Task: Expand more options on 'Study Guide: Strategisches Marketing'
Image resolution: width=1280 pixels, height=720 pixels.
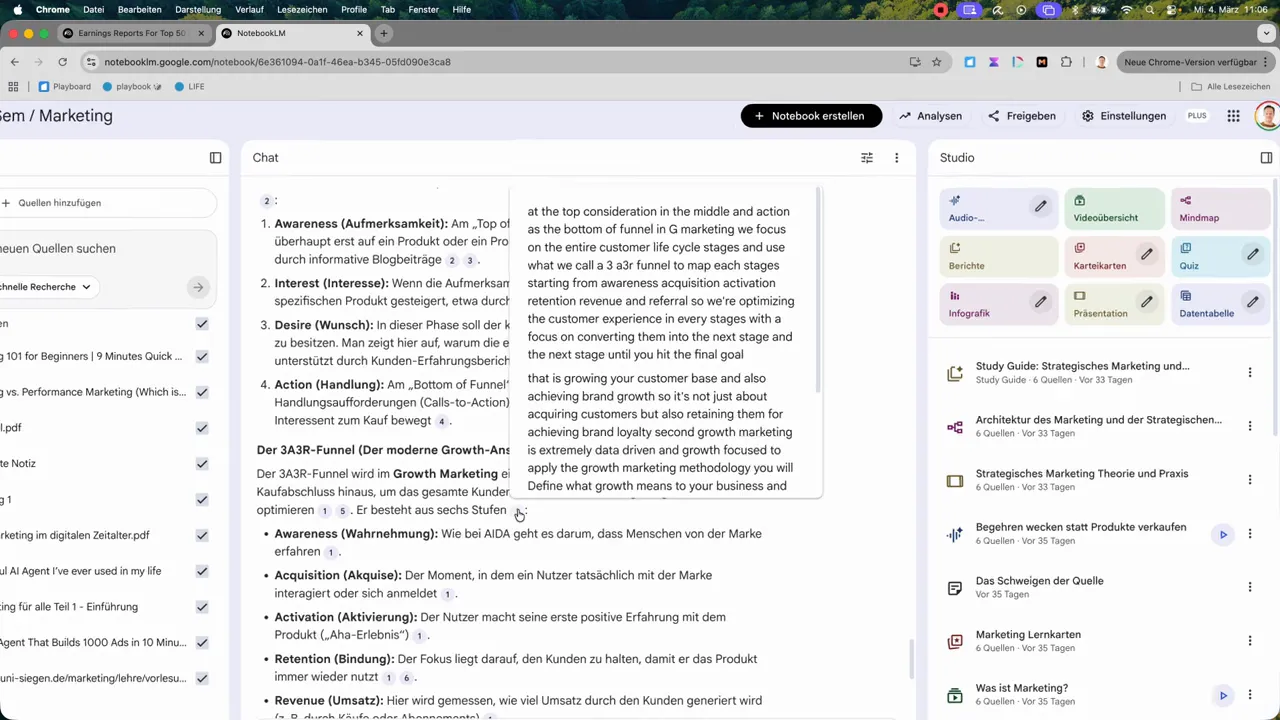Action: click(1250, 372)
